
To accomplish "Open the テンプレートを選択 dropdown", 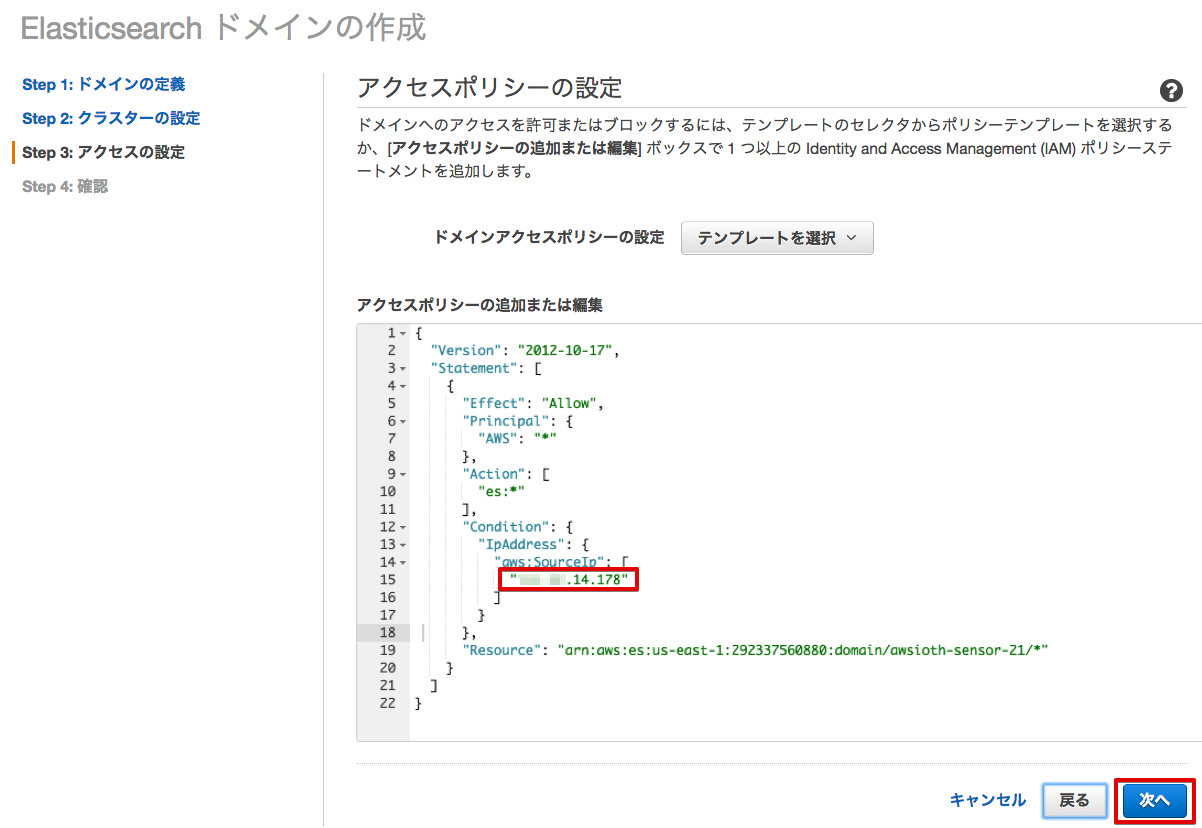I will pos(777,238).
